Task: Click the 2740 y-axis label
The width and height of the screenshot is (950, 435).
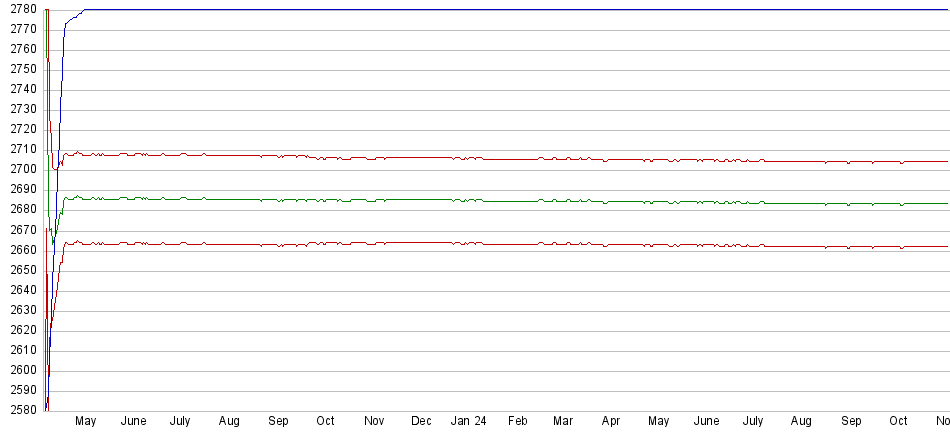Action: point(22,90)
